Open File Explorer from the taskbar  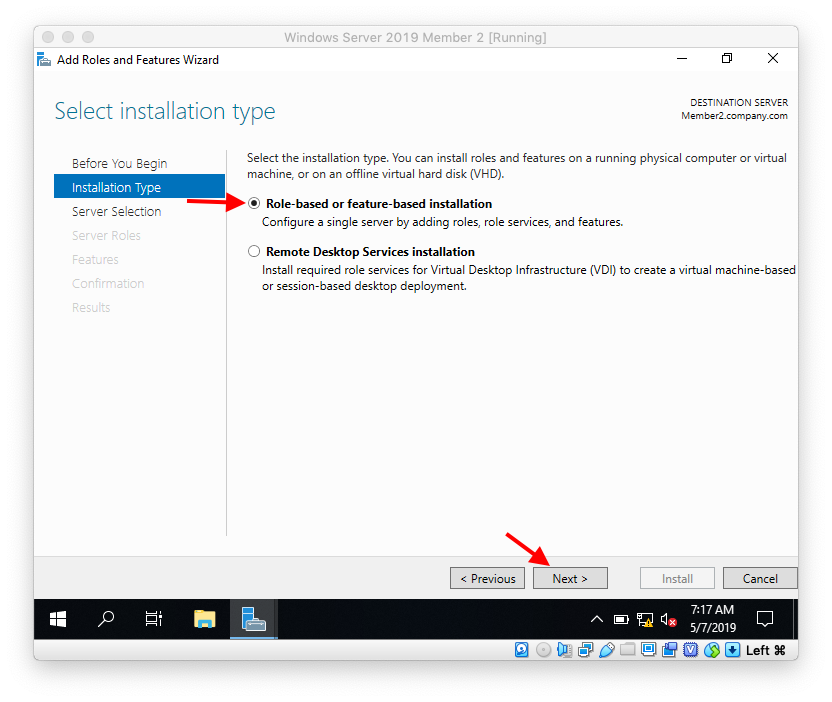[x=204, y=619]
